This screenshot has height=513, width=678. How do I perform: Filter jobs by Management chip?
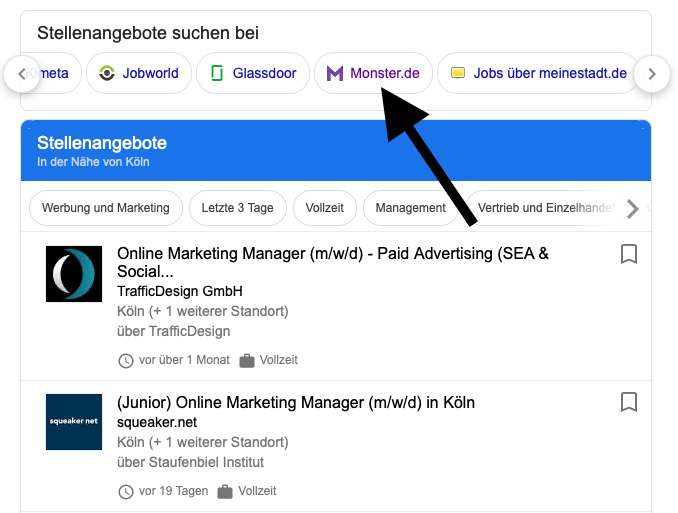click(410, 208)
